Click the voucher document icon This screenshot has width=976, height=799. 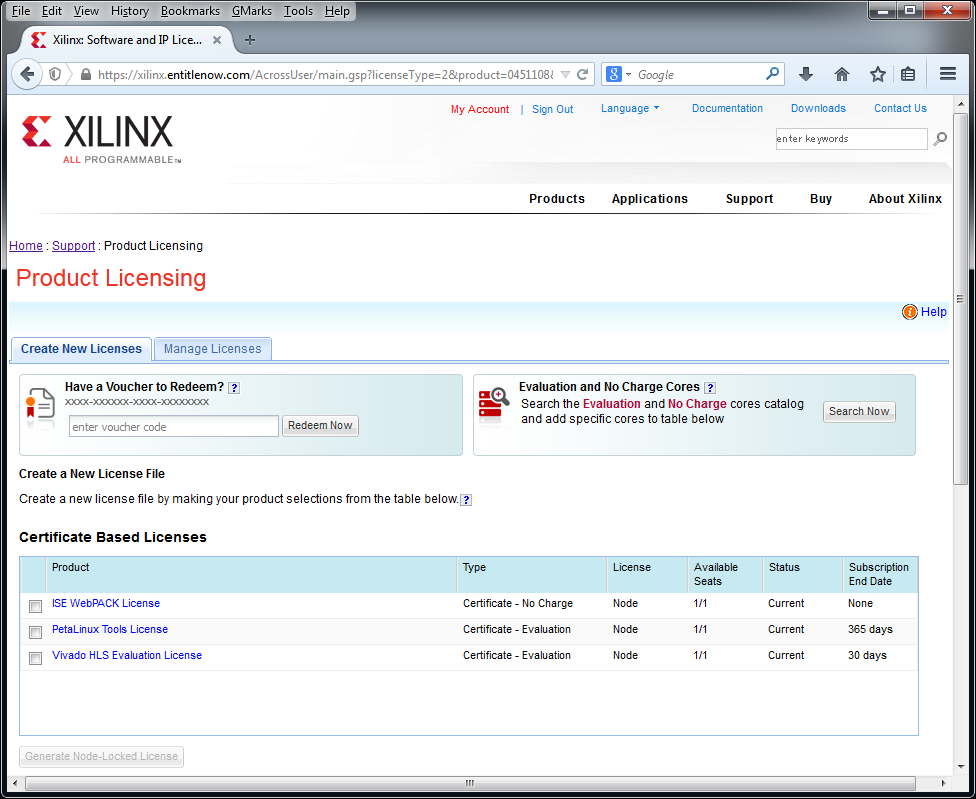pyautogui.click(x=40, y=405)
